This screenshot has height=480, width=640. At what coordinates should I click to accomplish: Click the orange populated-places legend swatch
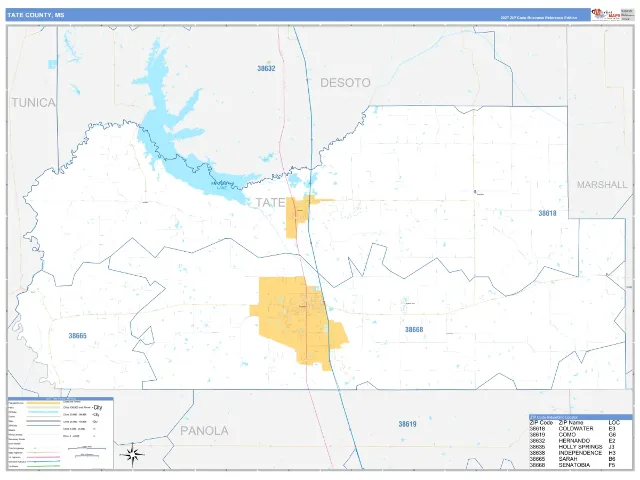coord(43,403)
